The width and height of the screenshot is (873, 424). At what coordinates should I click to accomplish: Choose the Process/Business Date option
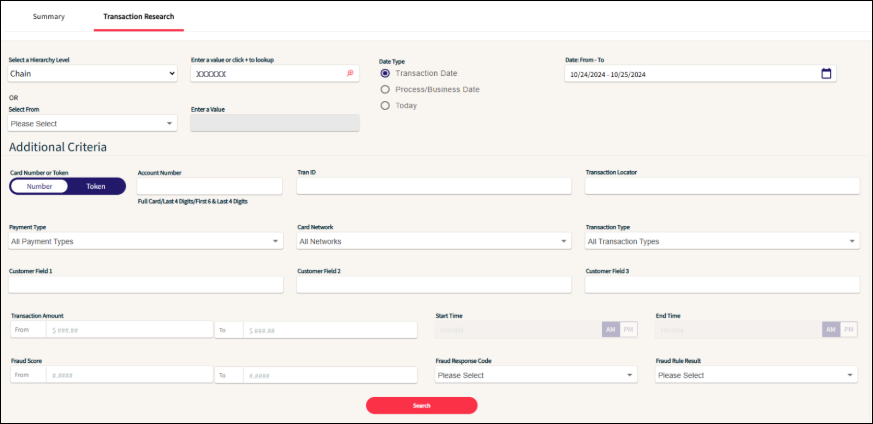[385, 89]
